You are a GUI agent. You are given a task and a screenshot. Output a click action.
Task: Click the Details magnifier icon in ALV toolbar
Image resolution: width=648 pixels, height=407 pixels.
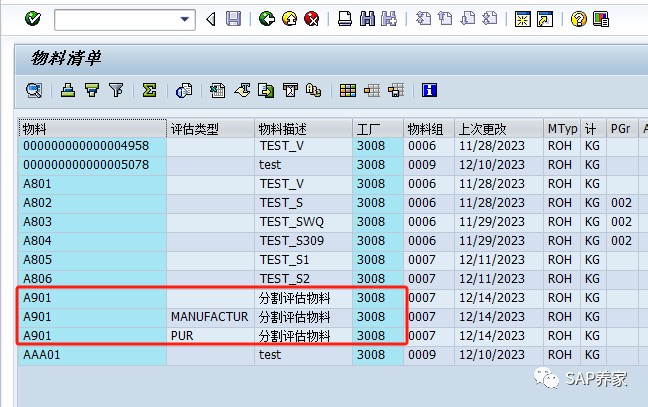(x=34, y=90)
